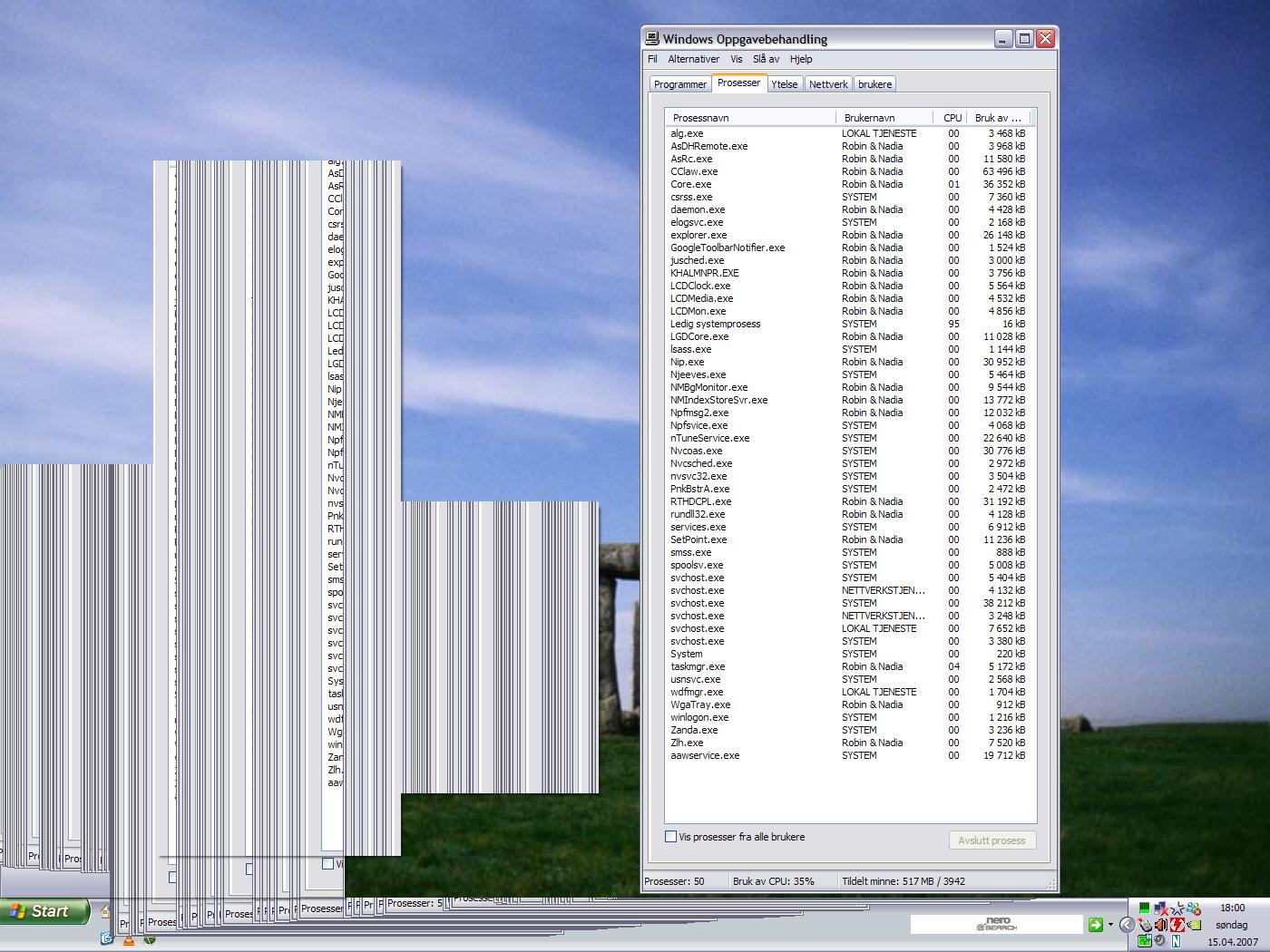Screen dimensions: 1270x952
Task: Open the Slå av menu
Action: tap(767, 59)
